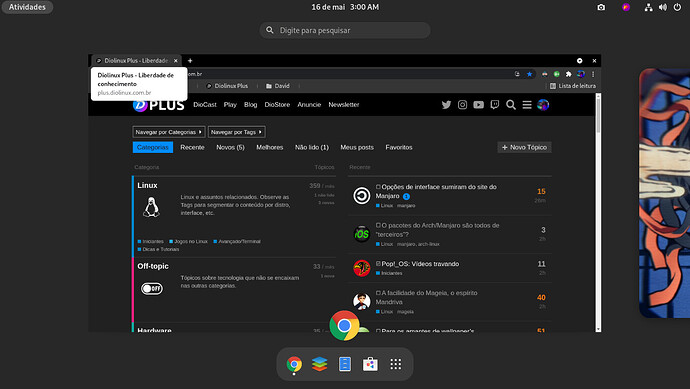Screen dimensions: 690x389
Task: Open the Twitch icon in site header
Action: [x=495, y=105]
